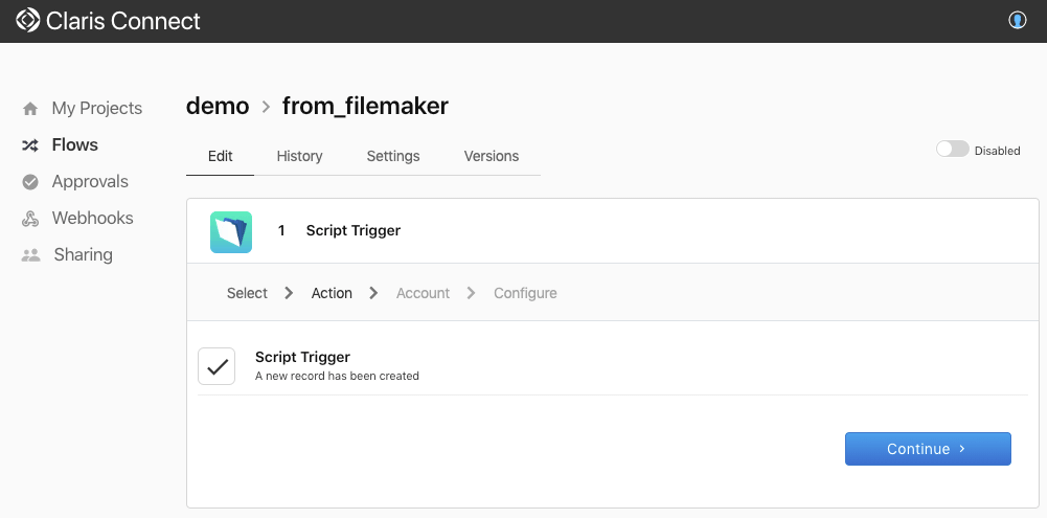This screenshot has width=1047, height=518.
Task: Tick the Script Trigger checkbox
Action: [x=216, y=366]
